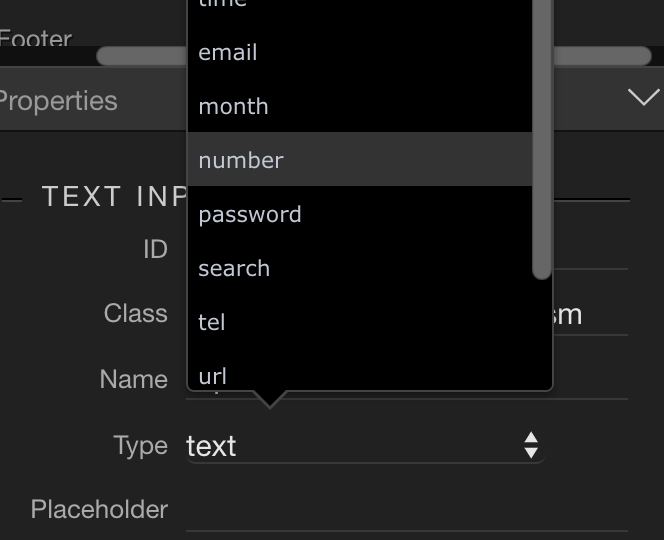Click the Class input field value

(x=567, y=316)
